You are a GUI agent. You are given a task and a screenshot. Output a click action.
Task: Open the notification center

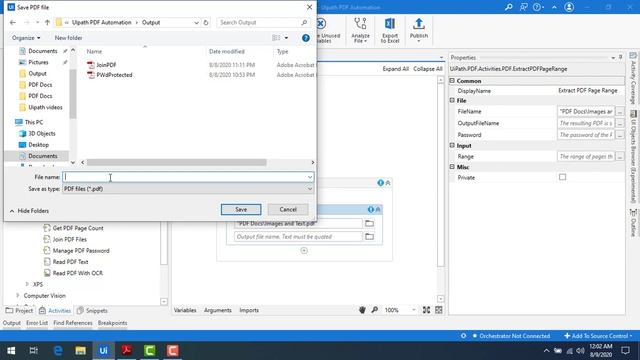point(625,351)
